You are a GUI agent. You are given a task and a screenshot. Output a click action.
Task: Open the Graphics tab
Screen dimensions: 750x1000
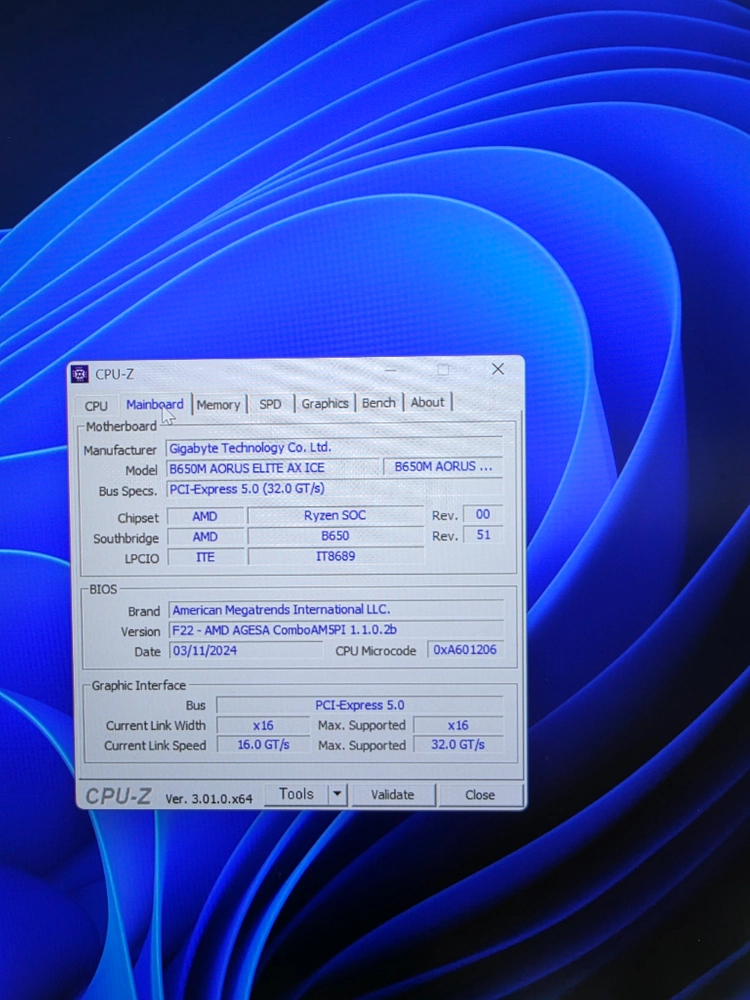point(325,403)
